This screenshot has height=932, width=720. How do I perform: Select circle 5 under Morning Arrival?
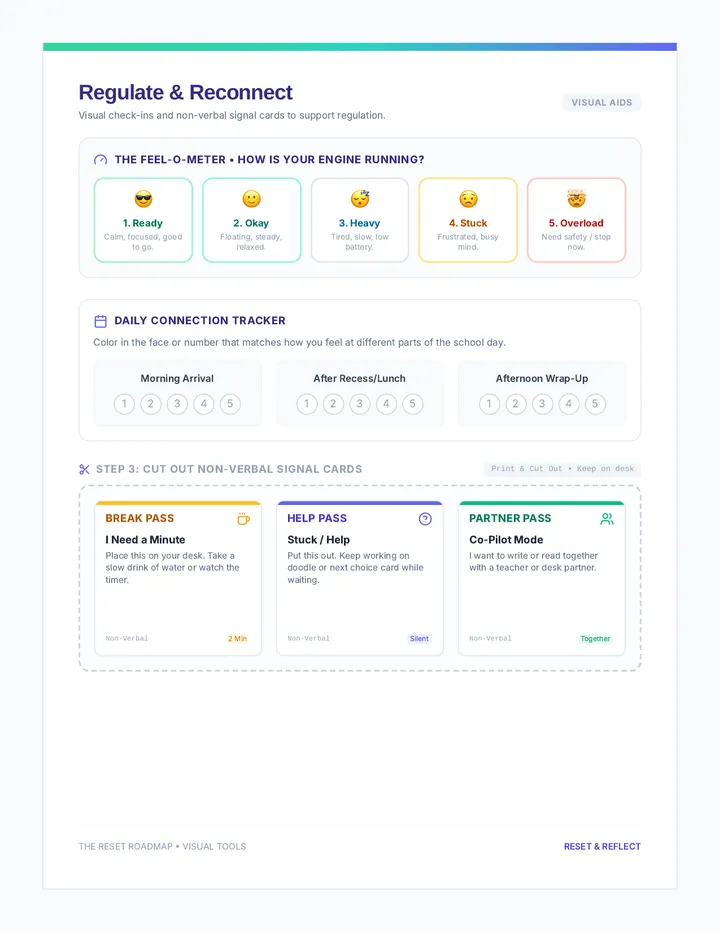pyautogui.click(x=230, y=404)
